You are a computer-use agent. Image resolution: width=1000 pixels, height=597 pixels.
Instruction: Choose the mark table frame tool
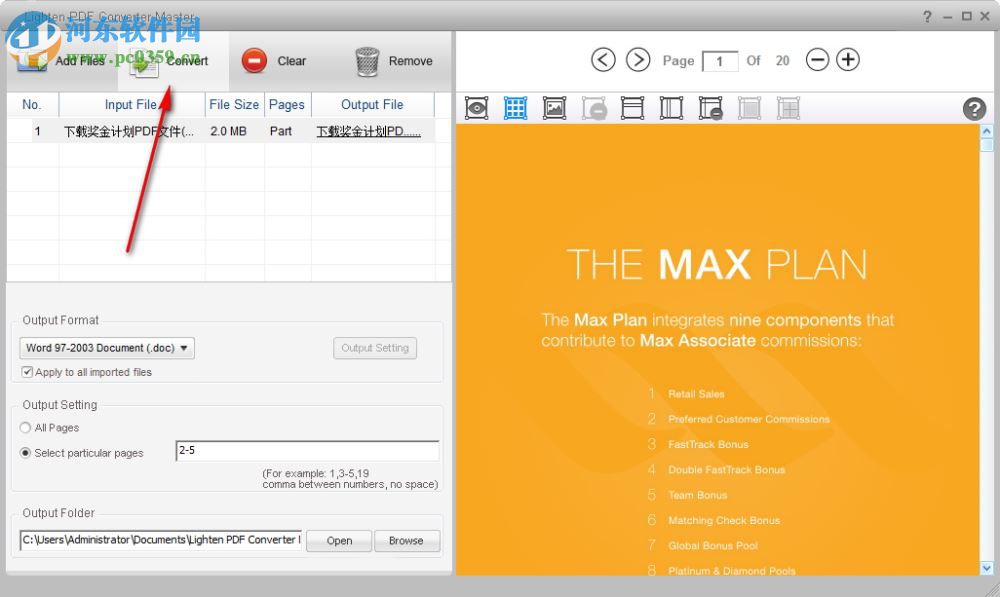tap(632, 108)
